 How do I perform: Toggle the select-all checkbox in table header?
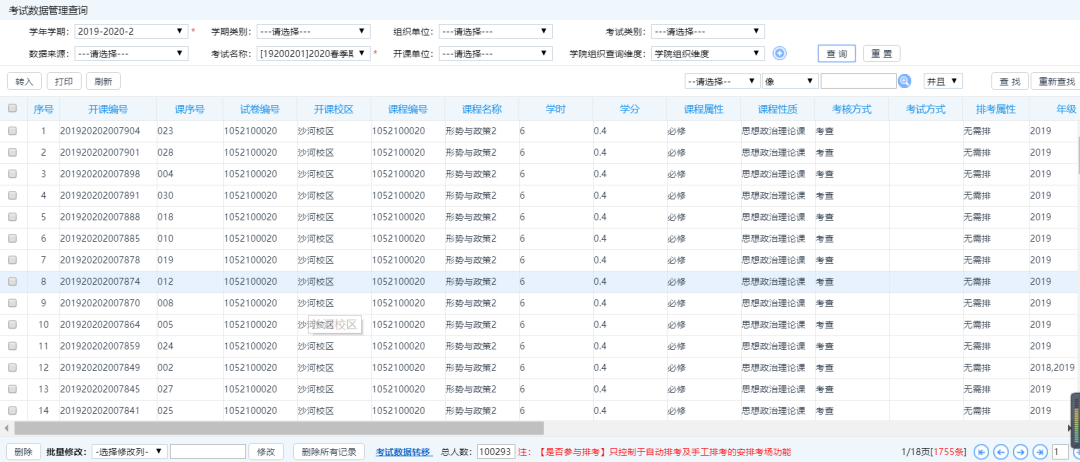click(x=12, y=108)
